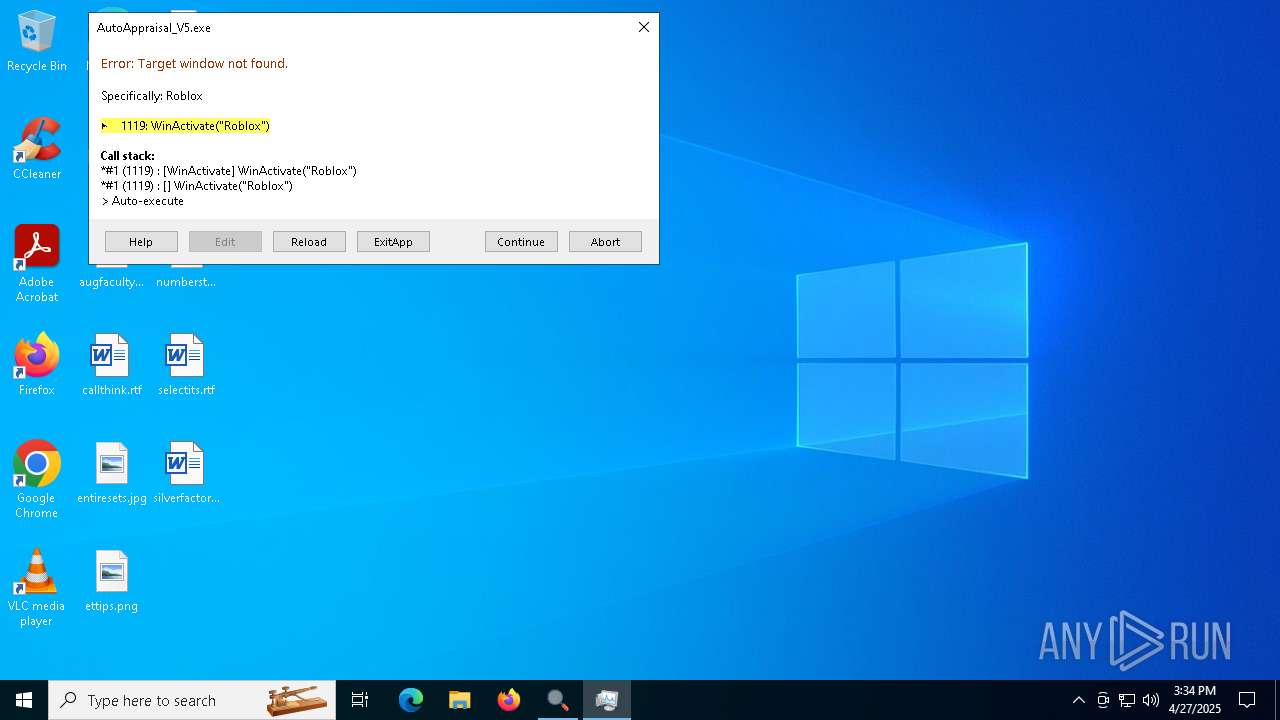Open Google Chrome desktop shortcut

(37, 480)
